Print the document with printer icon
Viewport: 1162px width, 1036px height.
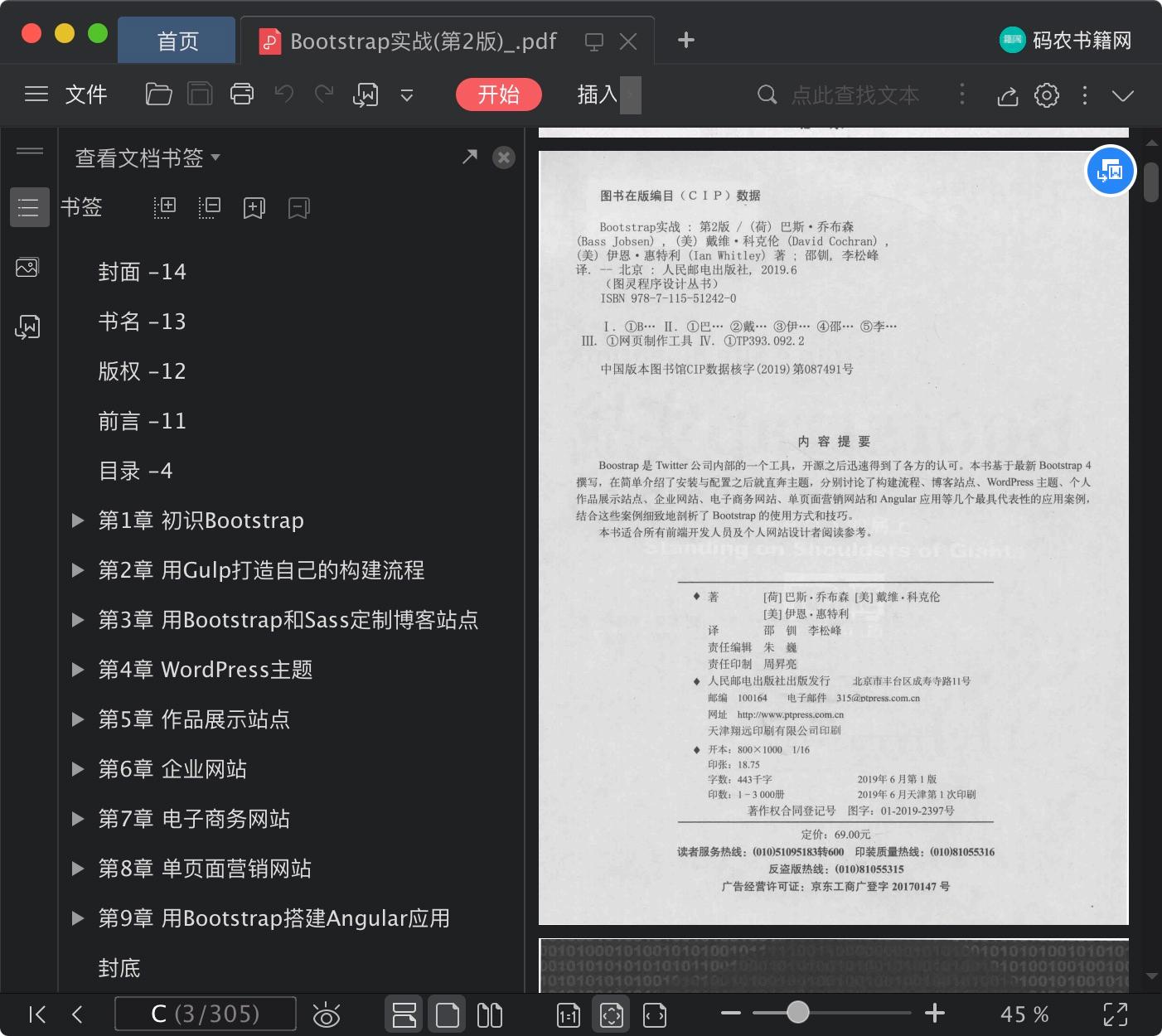click(242, 94)
